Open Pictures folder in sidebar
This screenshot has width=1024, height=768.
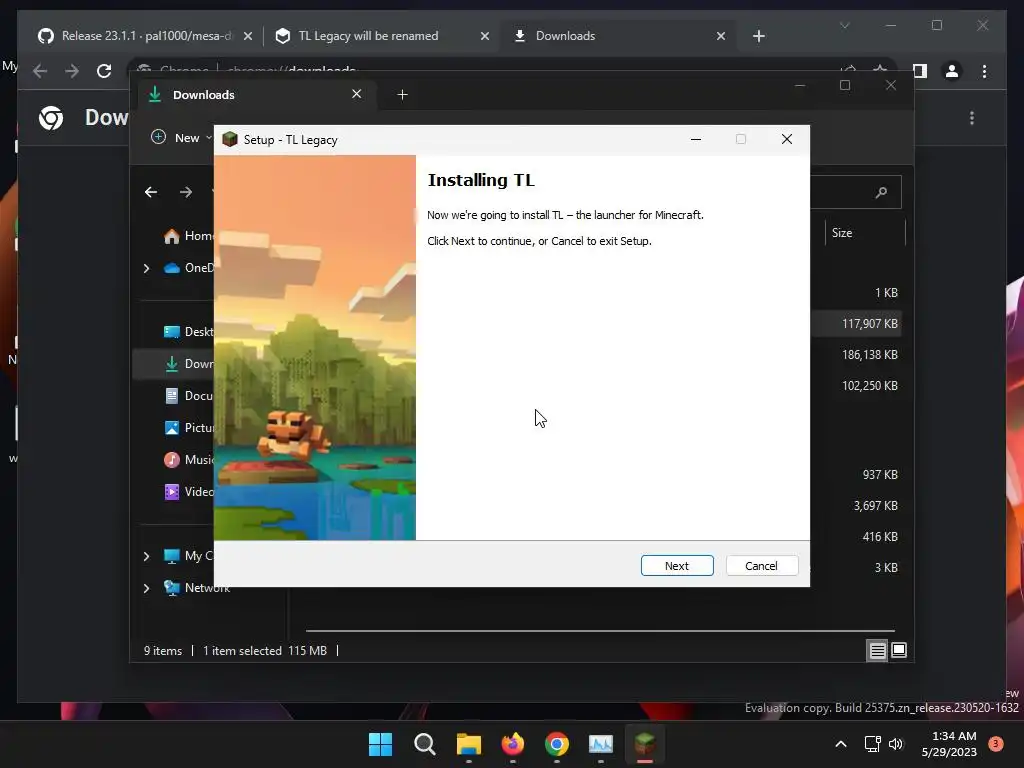pyautogui.click(x=188, y=428)
